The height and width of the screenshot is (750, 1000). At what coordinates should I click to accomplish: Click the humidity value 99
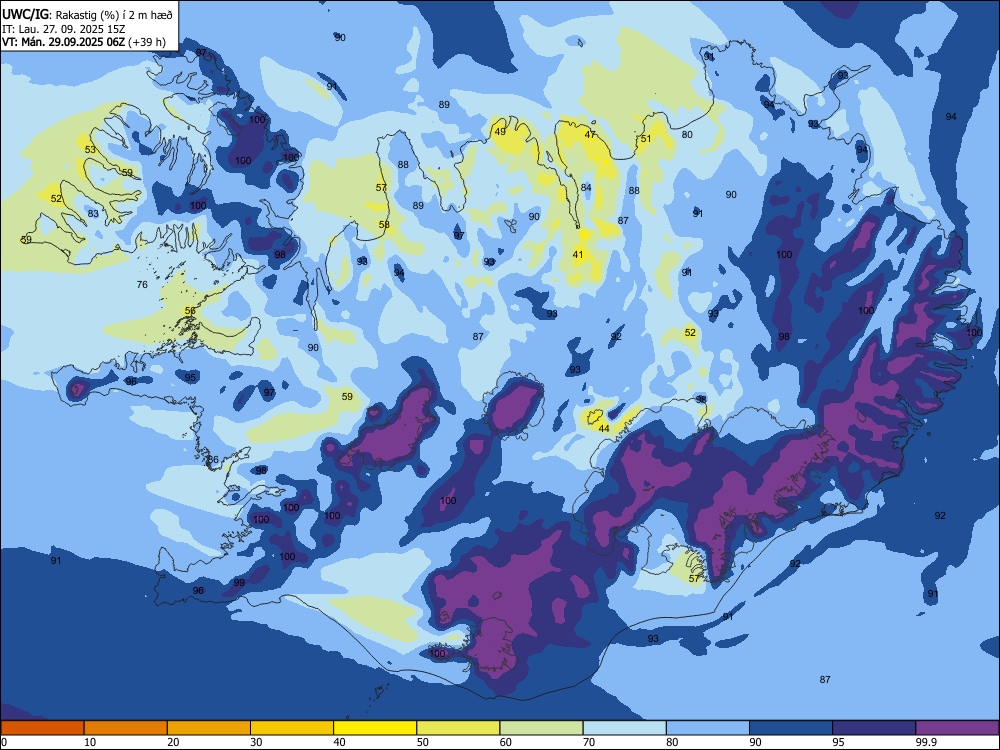(x=239, y=582)
